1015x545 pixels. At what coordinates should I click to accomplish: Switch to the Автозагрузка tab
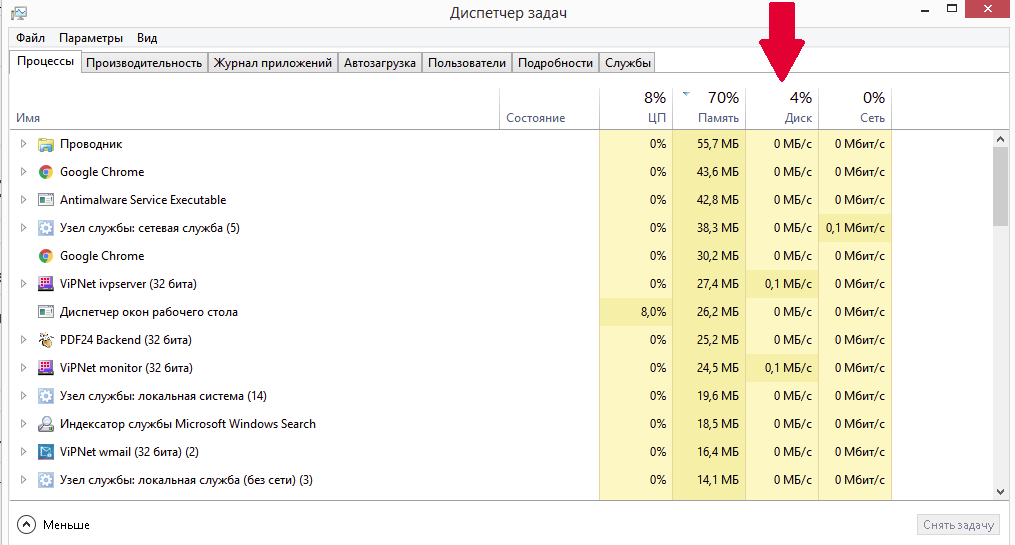pyautogui.click(x=380, y=63)
